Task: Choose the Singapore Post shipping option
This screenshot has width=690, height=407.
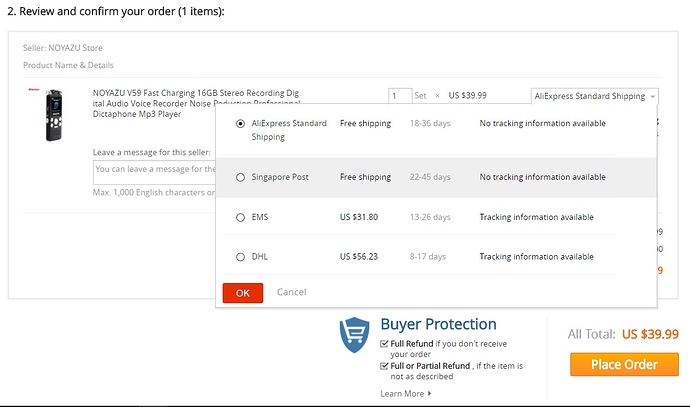Action: click(240, 177)
